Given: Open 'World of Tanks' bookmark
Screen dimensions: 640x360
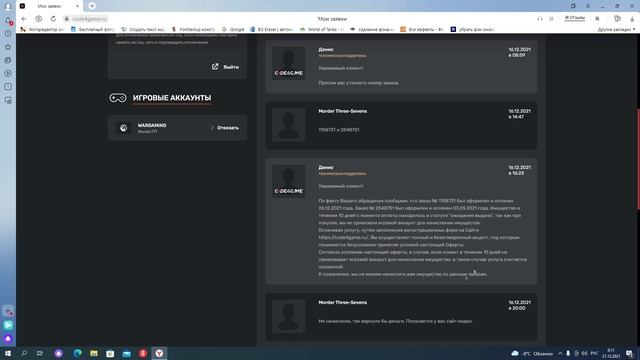Looking at the screenshot, I should tap(322, 29).
